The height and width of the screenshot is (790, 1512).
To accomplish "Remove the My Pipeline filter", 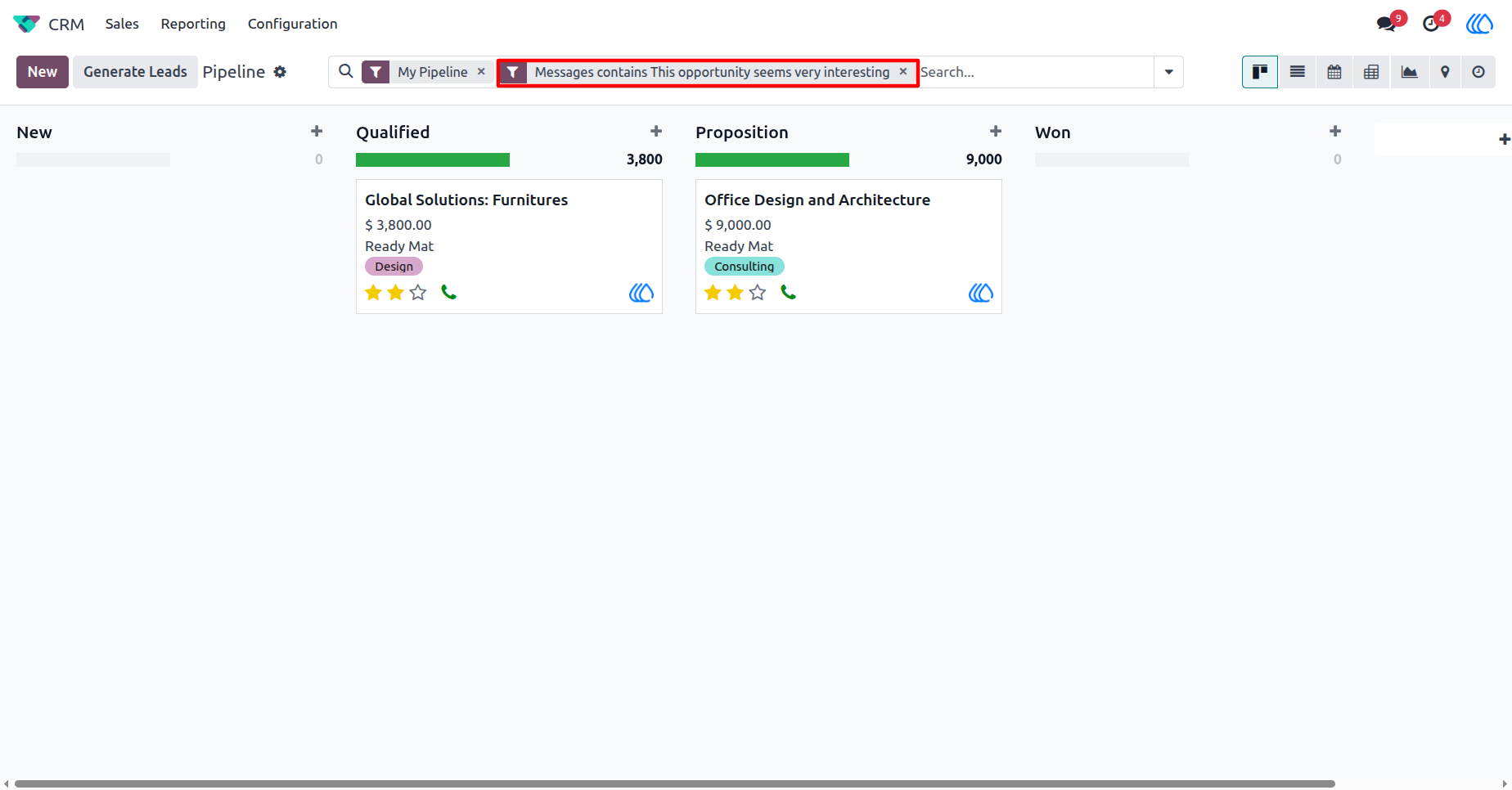I will 481,72.
